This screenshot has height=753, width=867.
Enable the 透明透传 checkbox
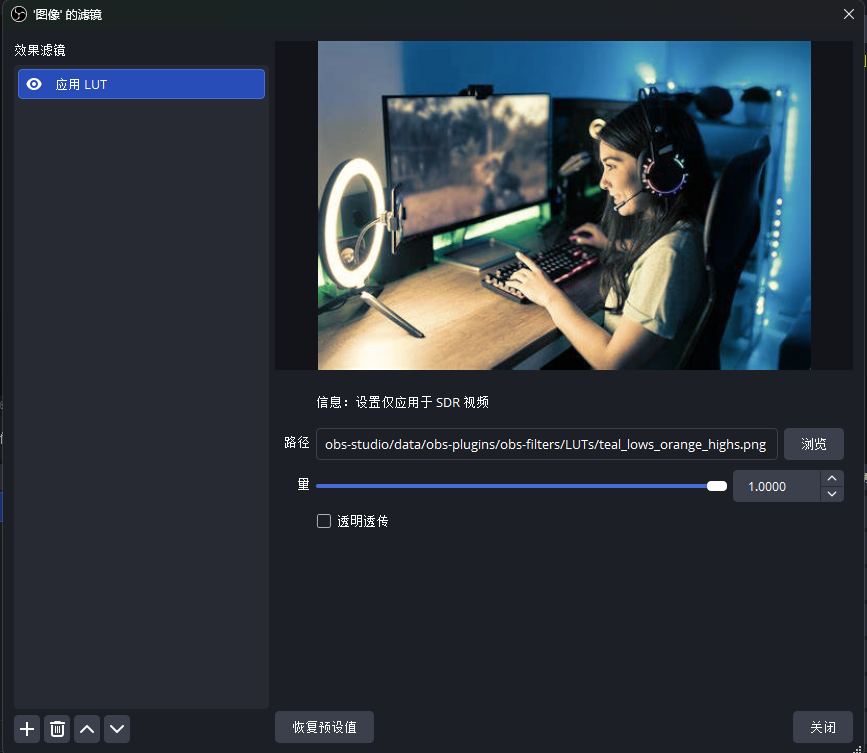tap(324, 521)
